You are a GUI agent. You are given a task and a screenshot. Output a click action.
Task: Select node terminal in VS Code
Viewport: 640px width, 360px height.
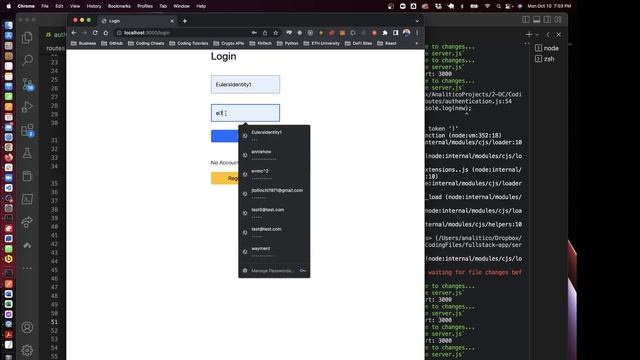coord(547,48)
